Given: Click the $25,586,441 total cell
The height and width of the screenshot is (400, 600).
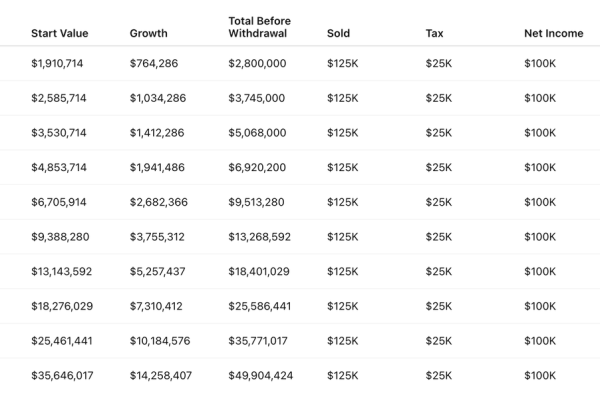Looking at the screenshot, I should (260, 306).
